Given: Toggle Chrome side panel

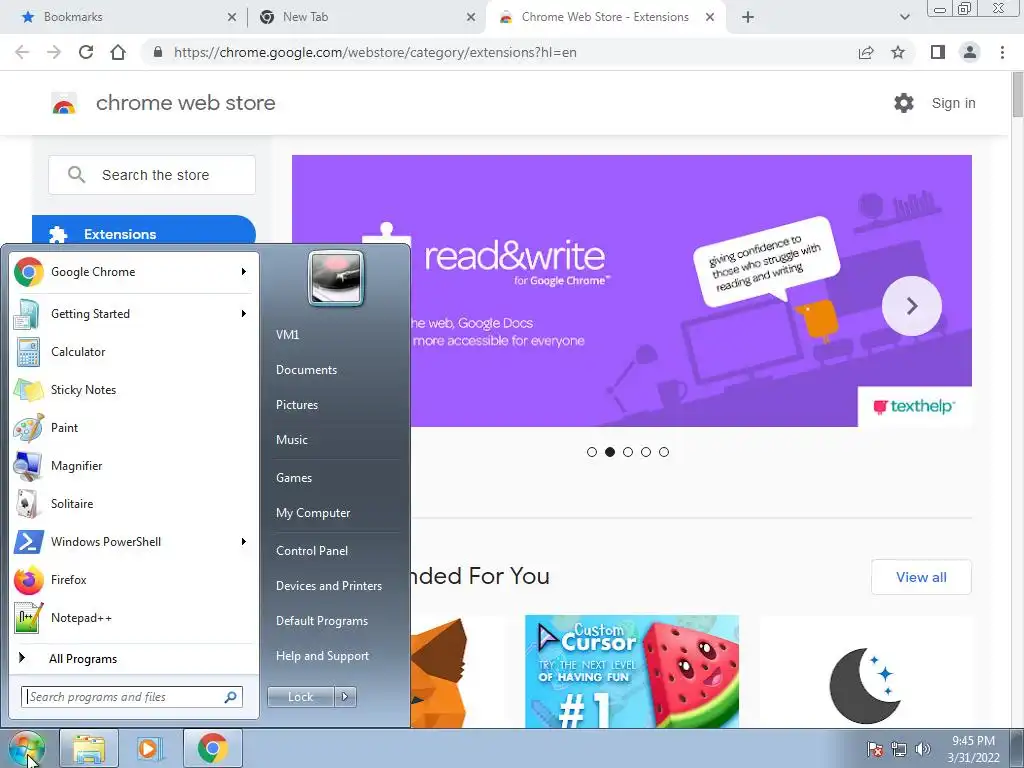Looking at the screenshot, I should [938, 52].
